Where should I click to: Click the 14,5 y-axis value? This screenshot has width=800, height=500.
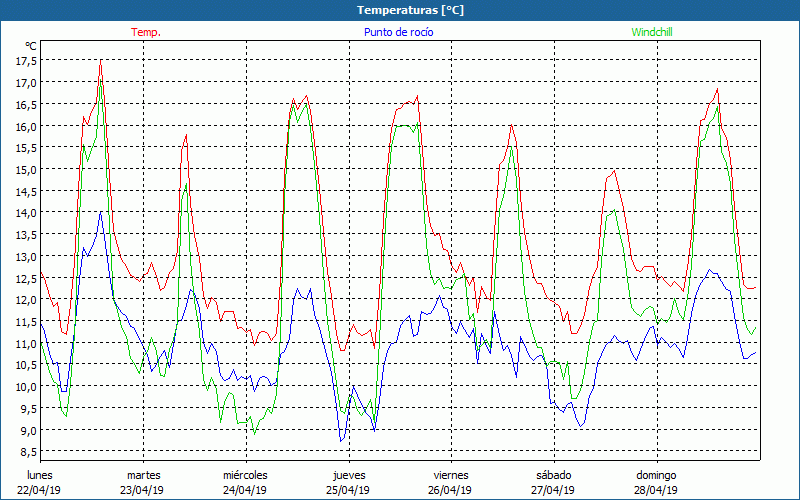point(27,191)
